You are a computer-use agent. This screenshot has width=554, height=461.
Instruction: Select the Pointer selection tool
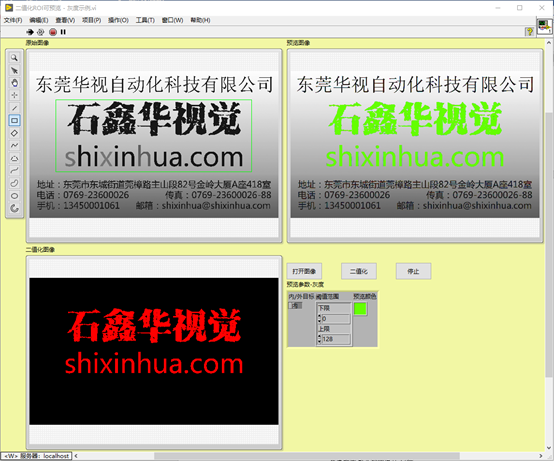(14, 70)
